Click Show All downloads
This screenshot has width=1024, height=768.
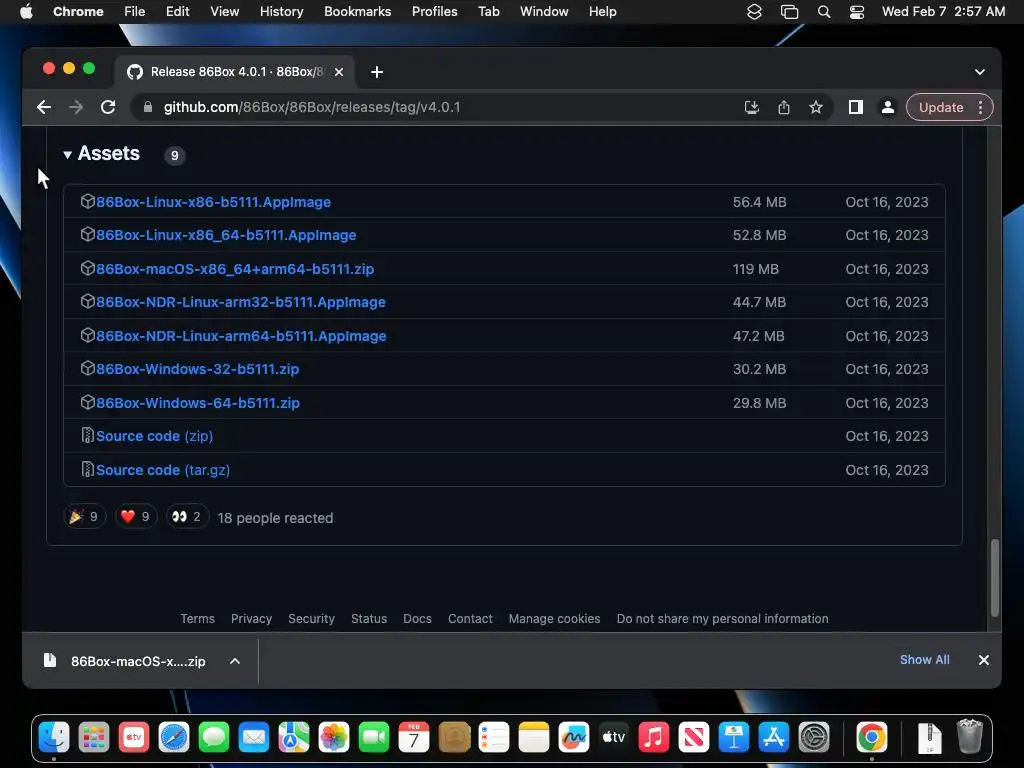click(925, 660)
